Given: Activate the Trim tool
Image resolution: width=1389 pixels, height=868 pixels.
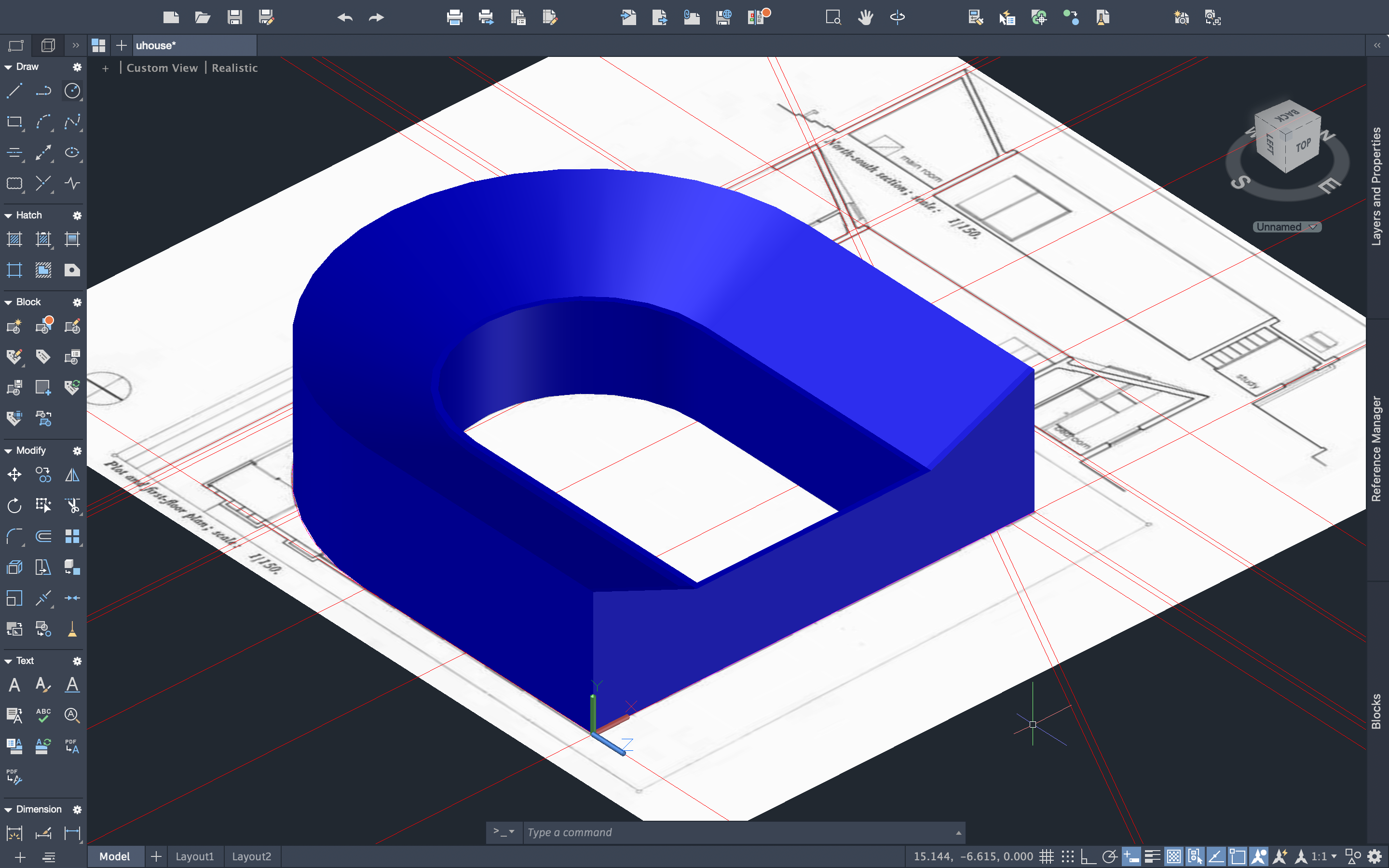Looking at the screenshot, I should [x=72, y=506].
